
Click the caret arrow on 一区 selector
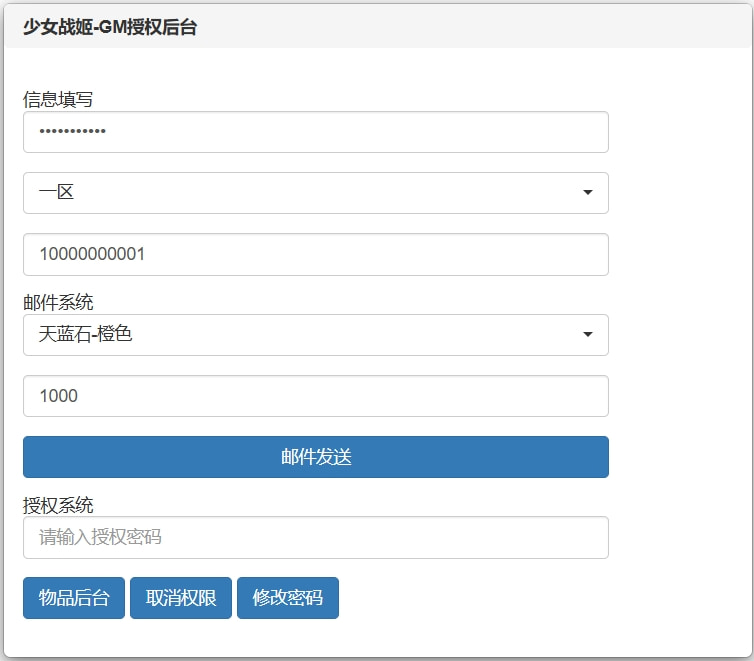[x=587, y=193]
